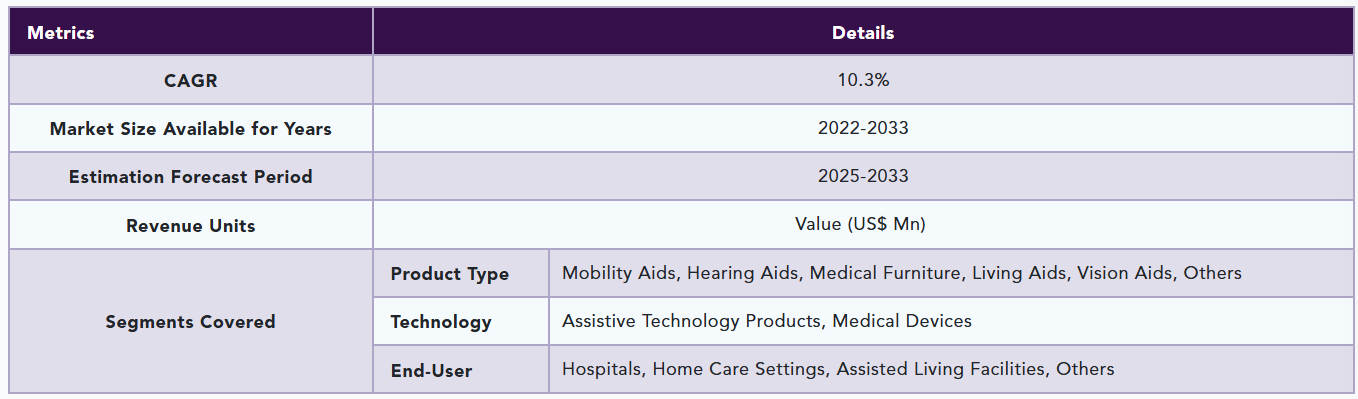
Task: Click the Metrics header cell
Action: click(191, 32)
